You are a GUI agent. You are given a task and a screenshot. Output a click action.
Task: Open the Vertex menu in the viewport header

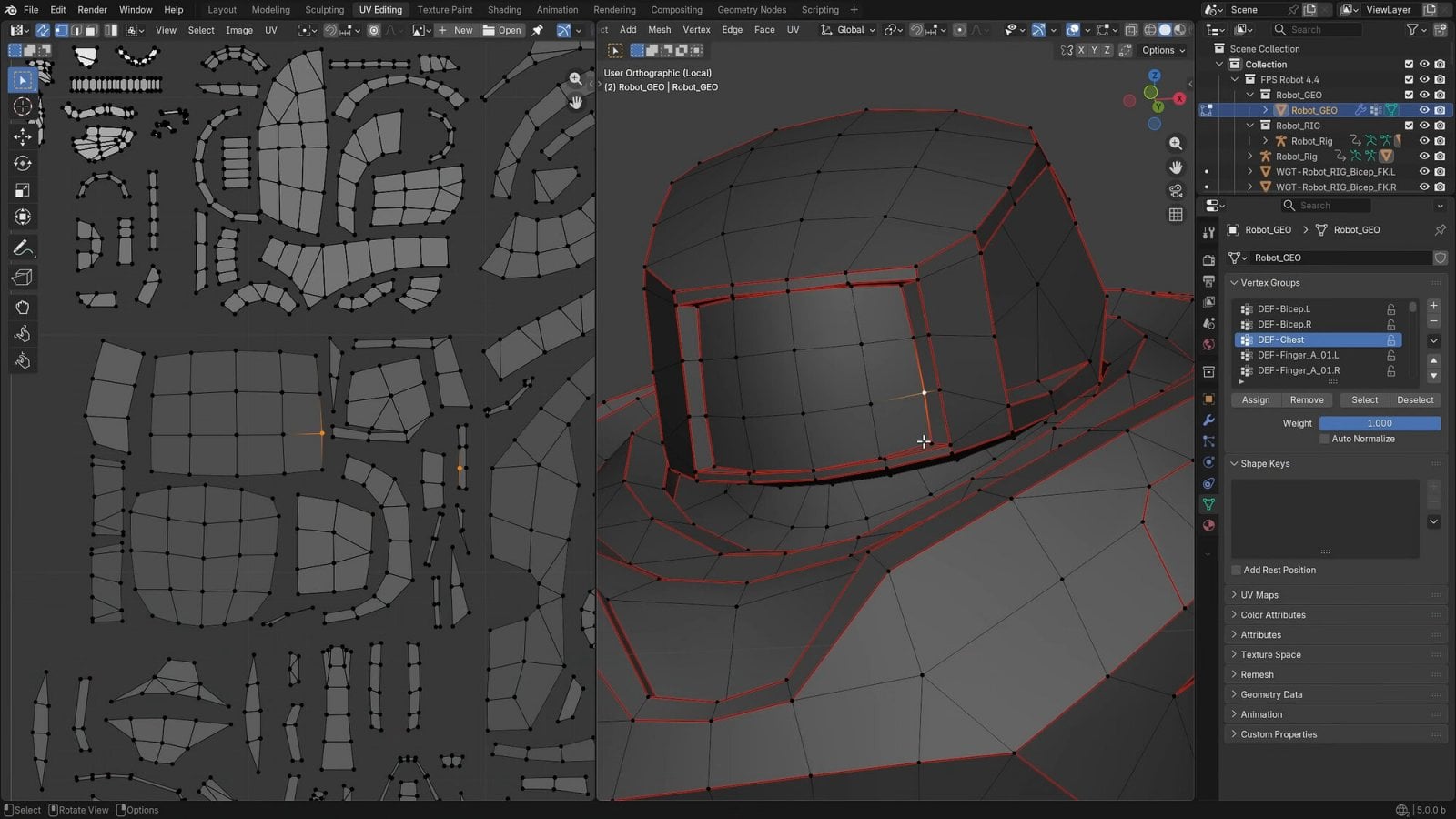pos(696,29)
